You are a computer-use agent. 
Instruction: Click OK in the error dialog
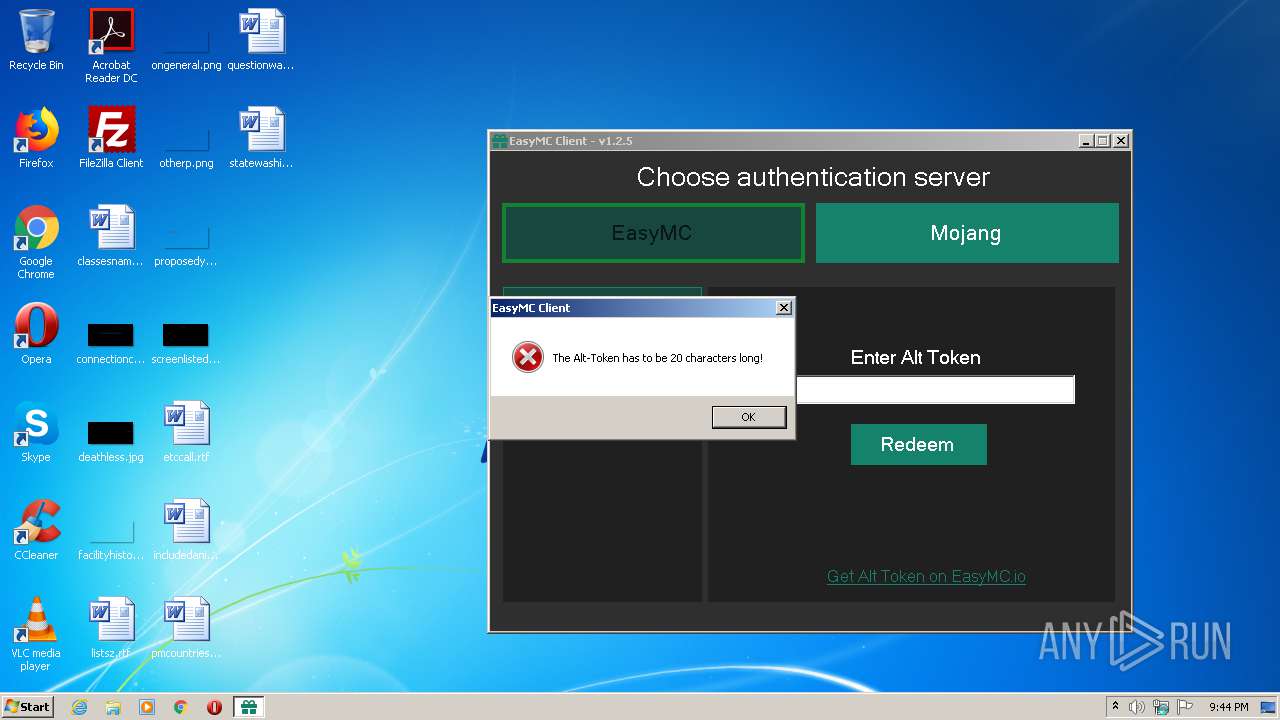(749, 417)
